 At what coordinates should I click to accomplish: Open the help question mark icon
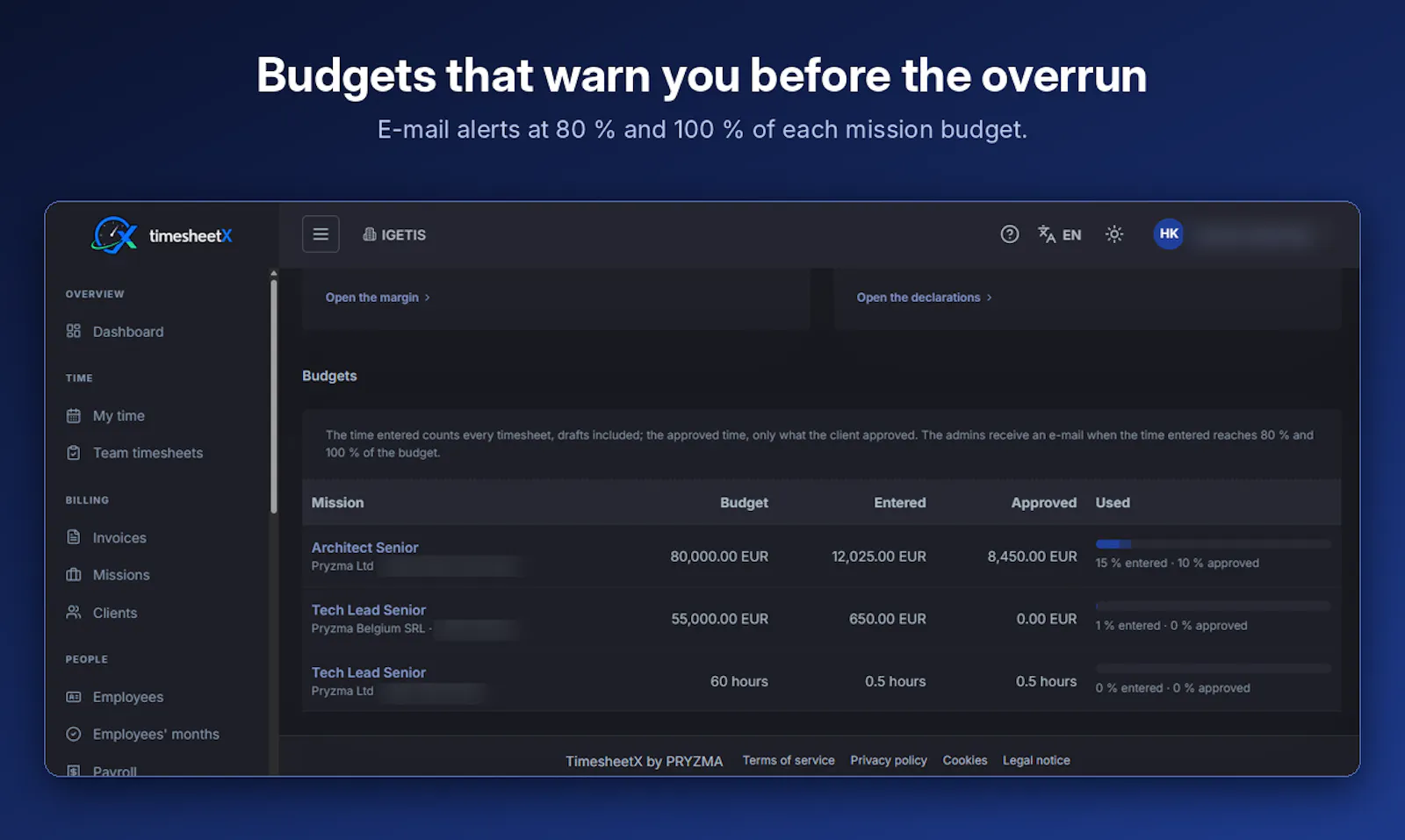tap(1010, 234)
